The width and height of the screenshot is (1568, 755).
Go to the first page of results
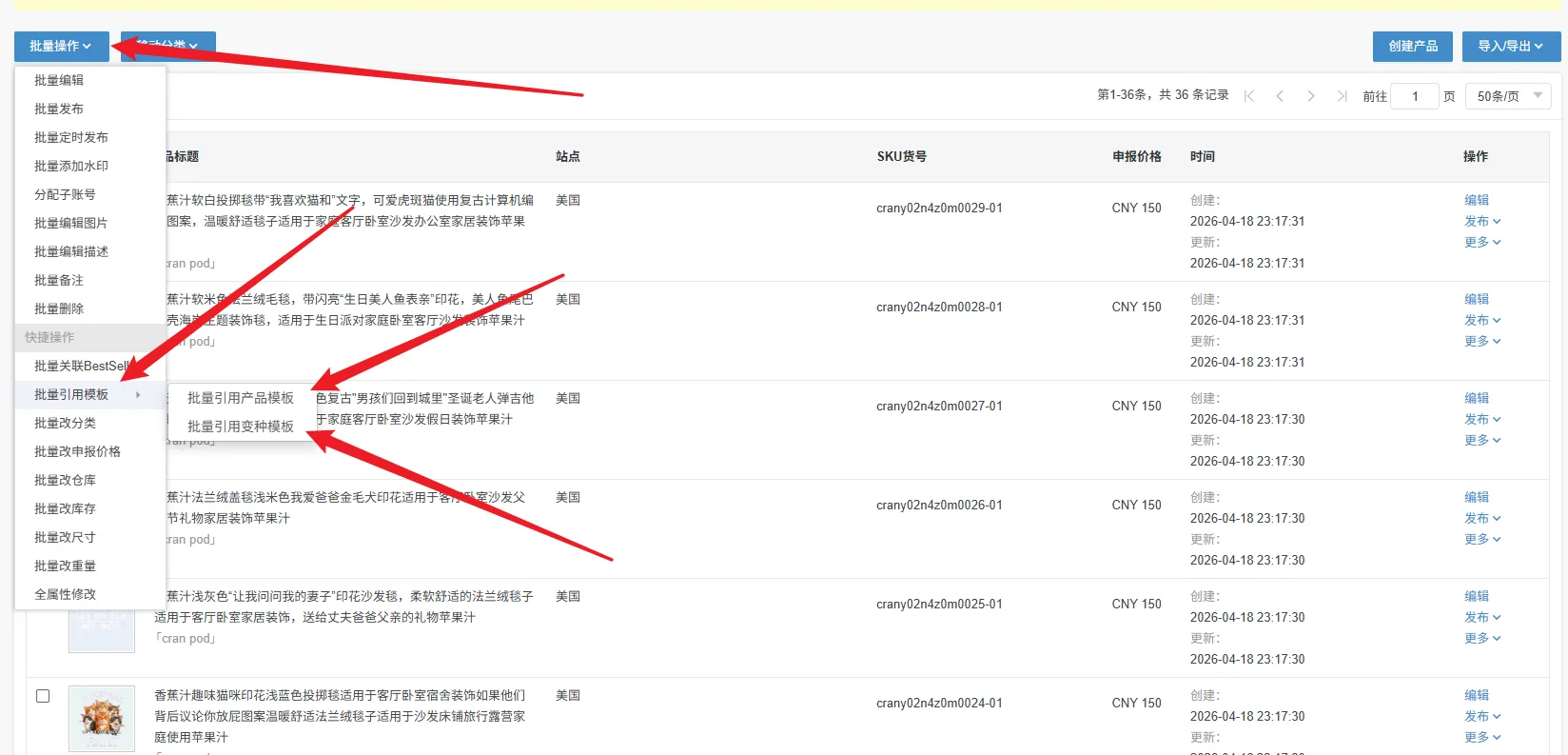tap(1249, 96)
